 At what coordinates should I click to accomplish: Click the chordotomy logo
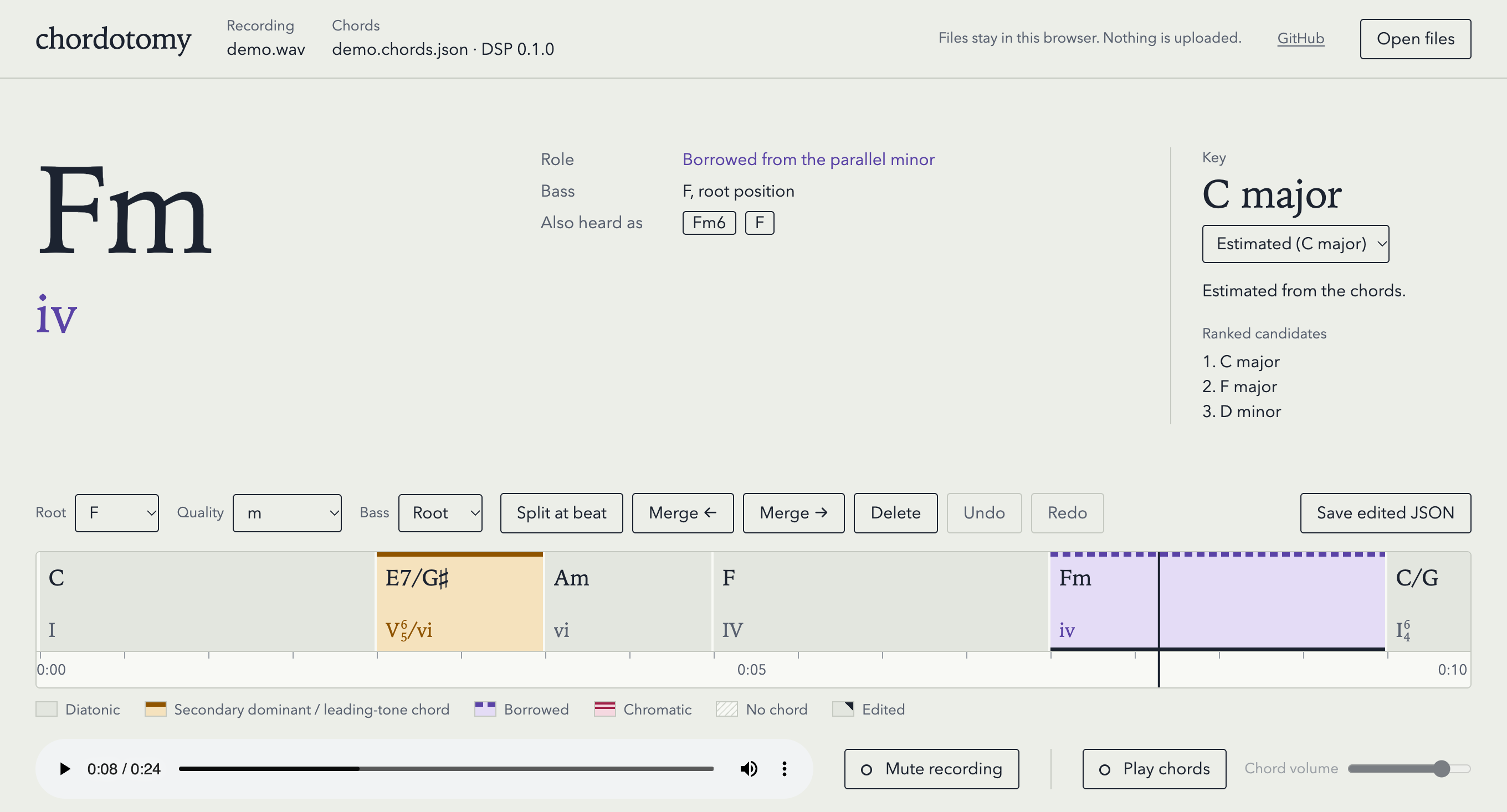pos(114,39)
